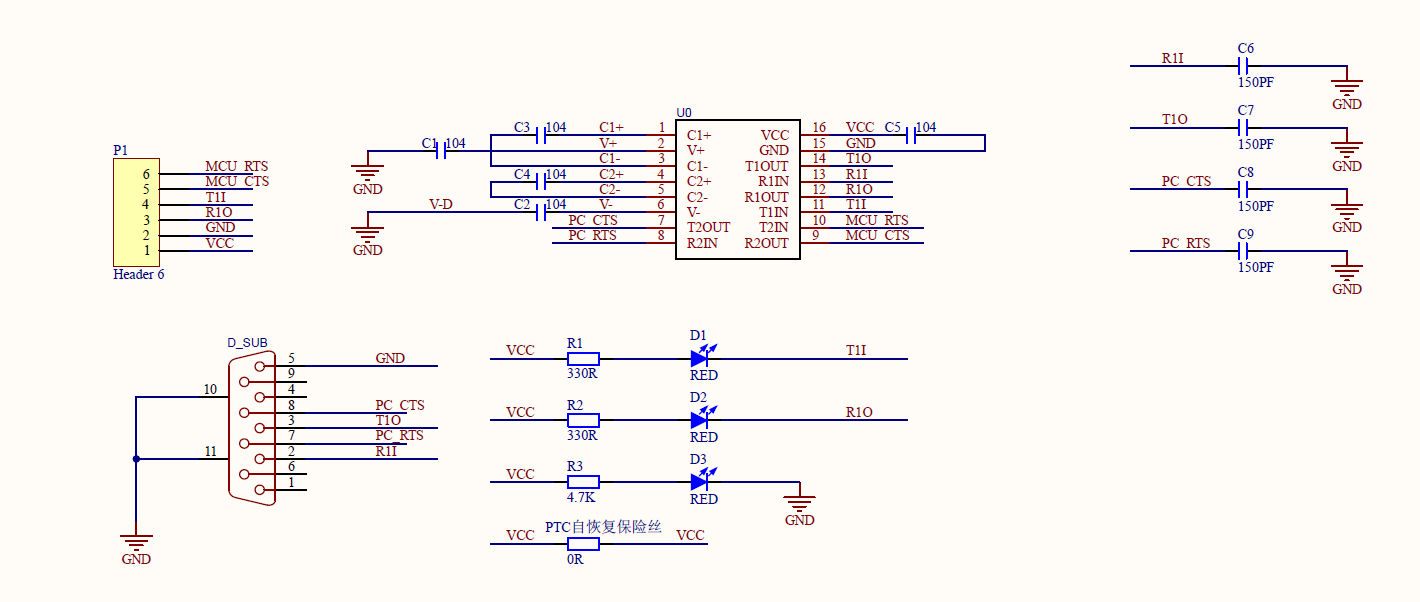This screenshot has width=1420, height=602.
Task: Select the 'PTC自恢复保险丝' label
Action: pyautogui.click(x=604, y=527)
